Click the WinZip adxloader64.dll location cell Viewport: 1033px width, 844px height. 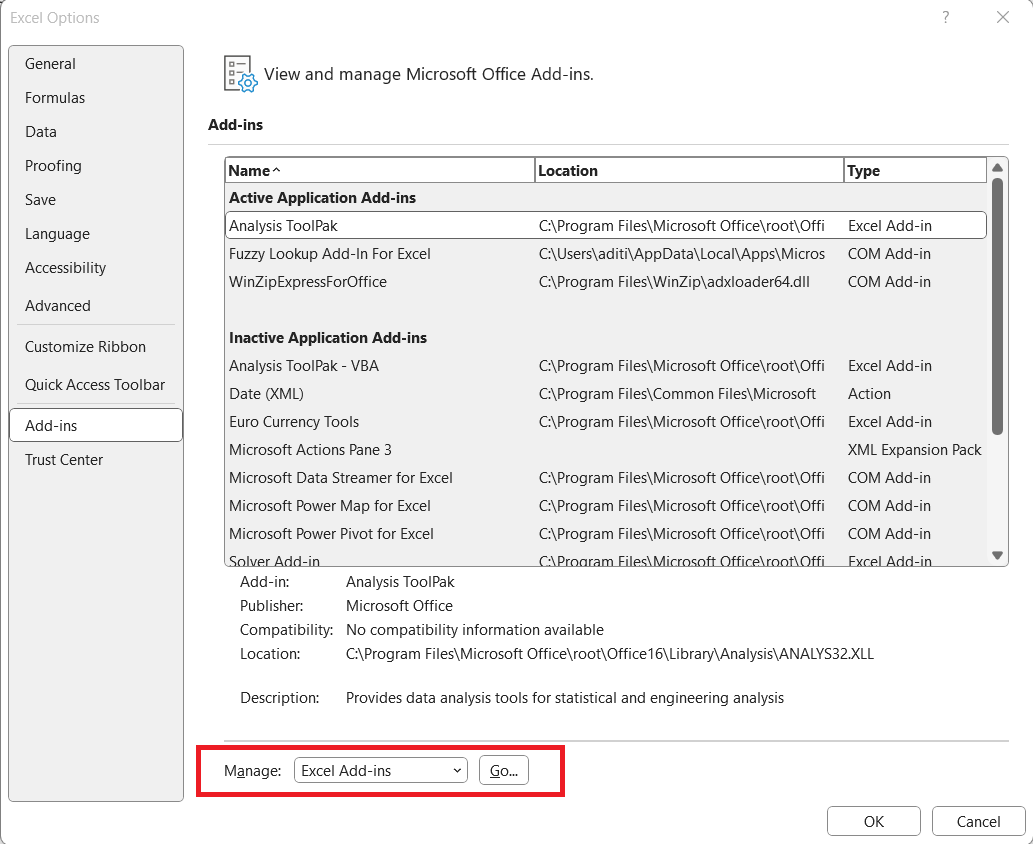[674, 282]
